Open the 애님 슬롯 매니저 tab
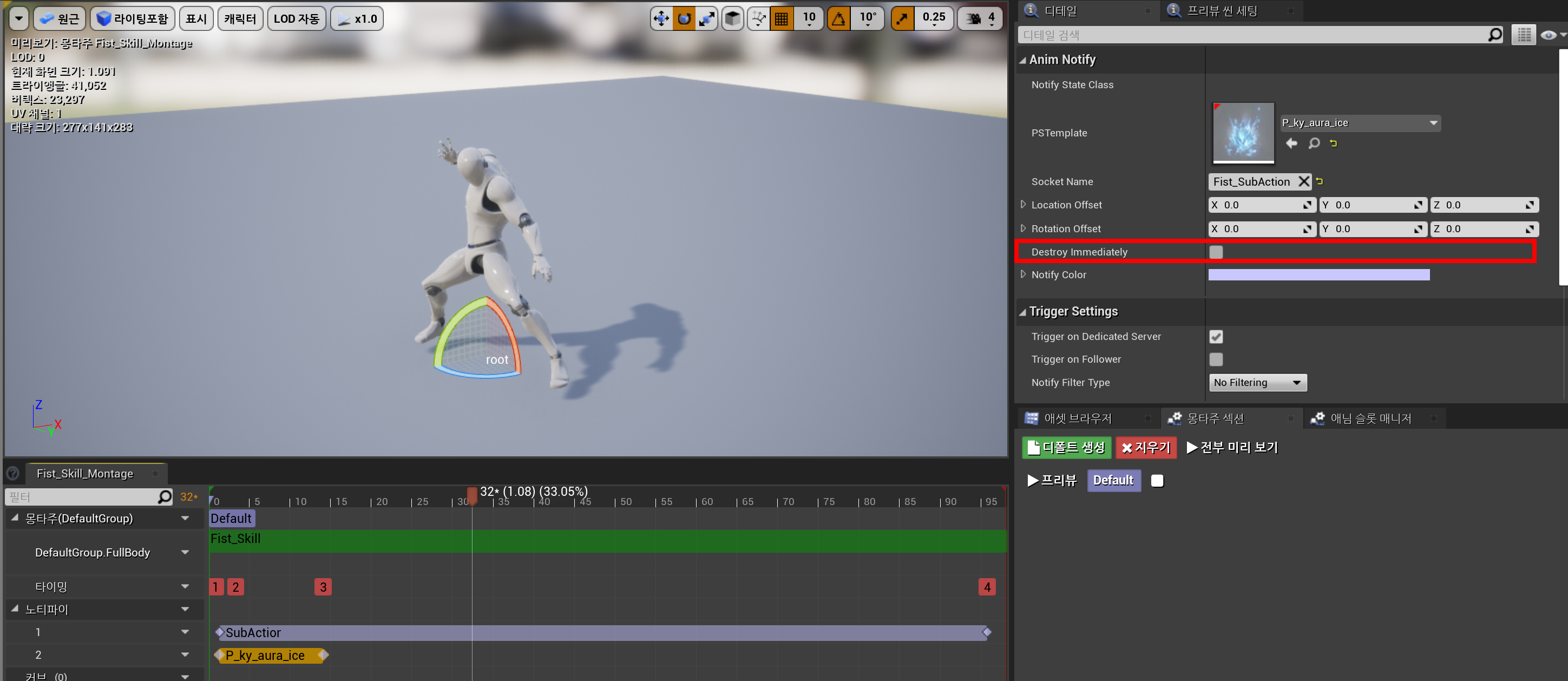Image resolution: width=1568 pixels, height=681 pixels. pyautogui.click(x=1369, y=418)
